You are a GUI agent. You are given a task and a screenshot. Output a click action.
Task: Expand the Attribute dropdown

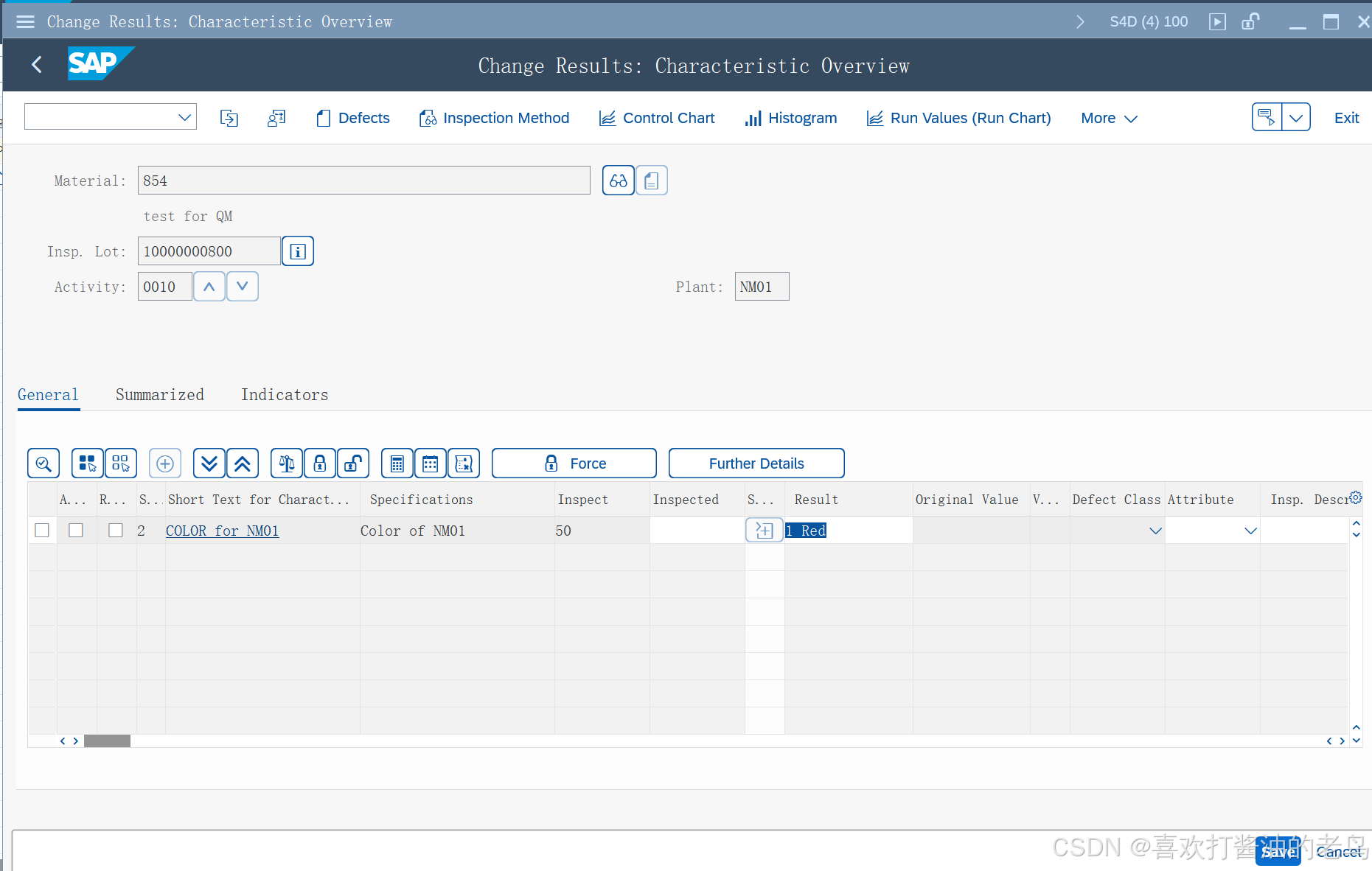(x=1250, y=530)
